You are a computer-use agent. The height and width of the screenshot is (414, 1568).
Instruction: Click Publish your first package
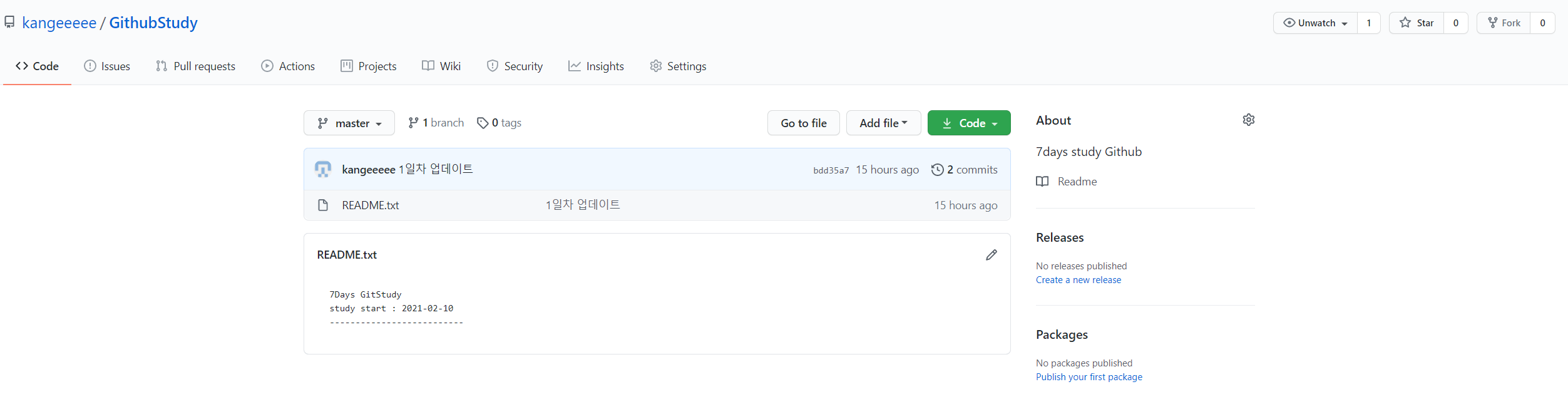point(1089,377)
